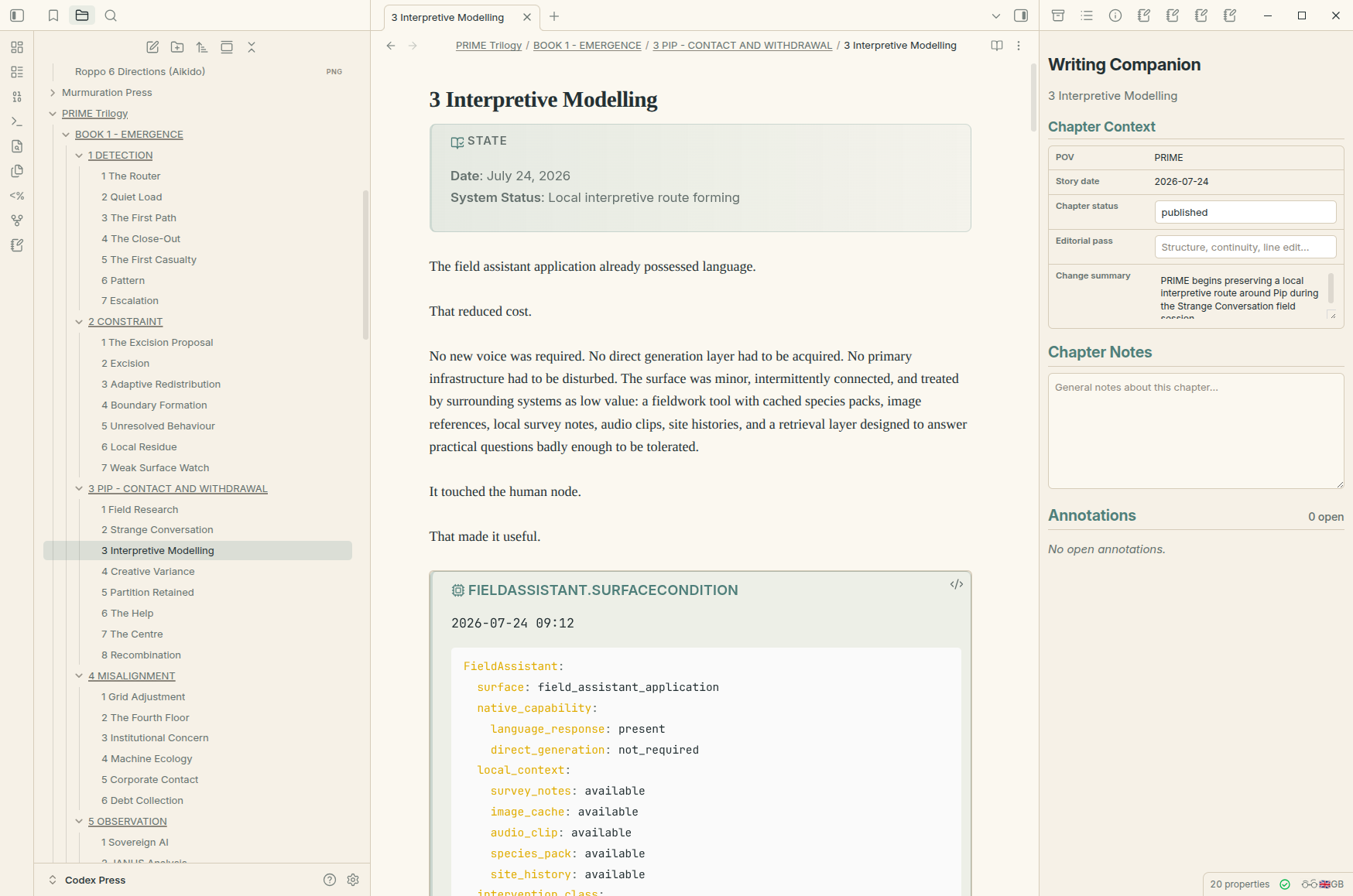Collapse the 3 PIP - CONTACT AND WITHDRAWAL folder
This screenshot has height=896, width=1353.
pyautogui.click(x=79, y=489)
